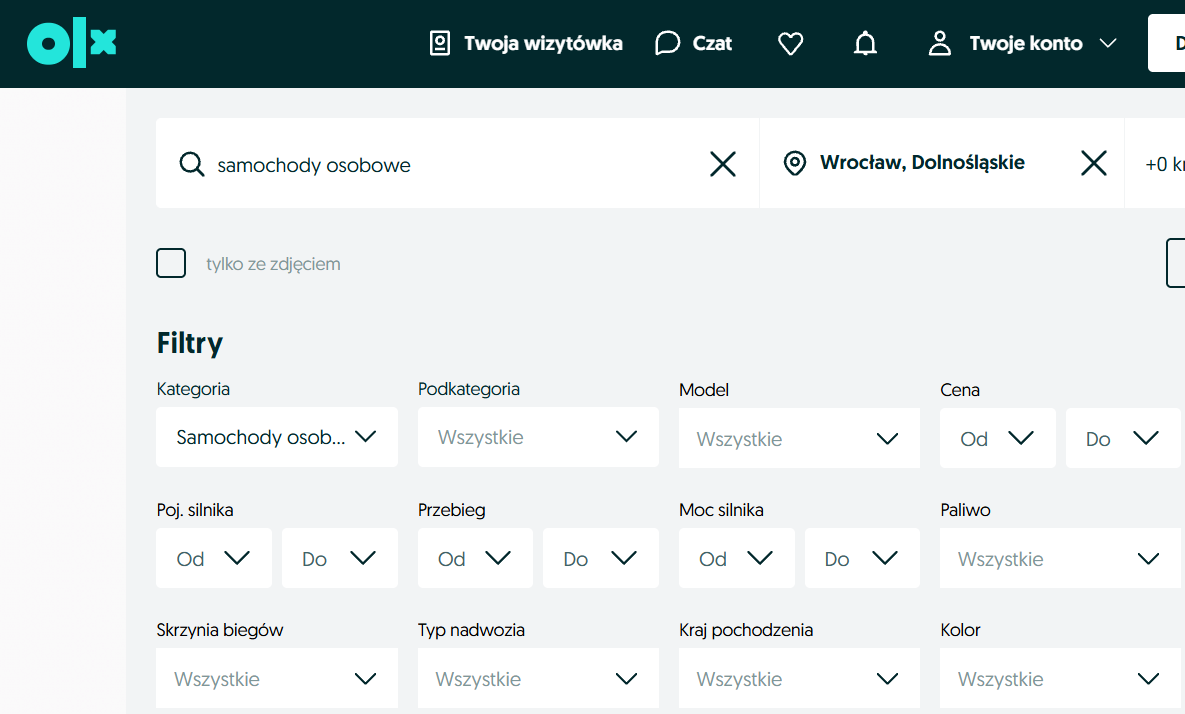1185x714 pixels.
Task: Open the Przebieg Do dropdown
Action: click(601, 558)
